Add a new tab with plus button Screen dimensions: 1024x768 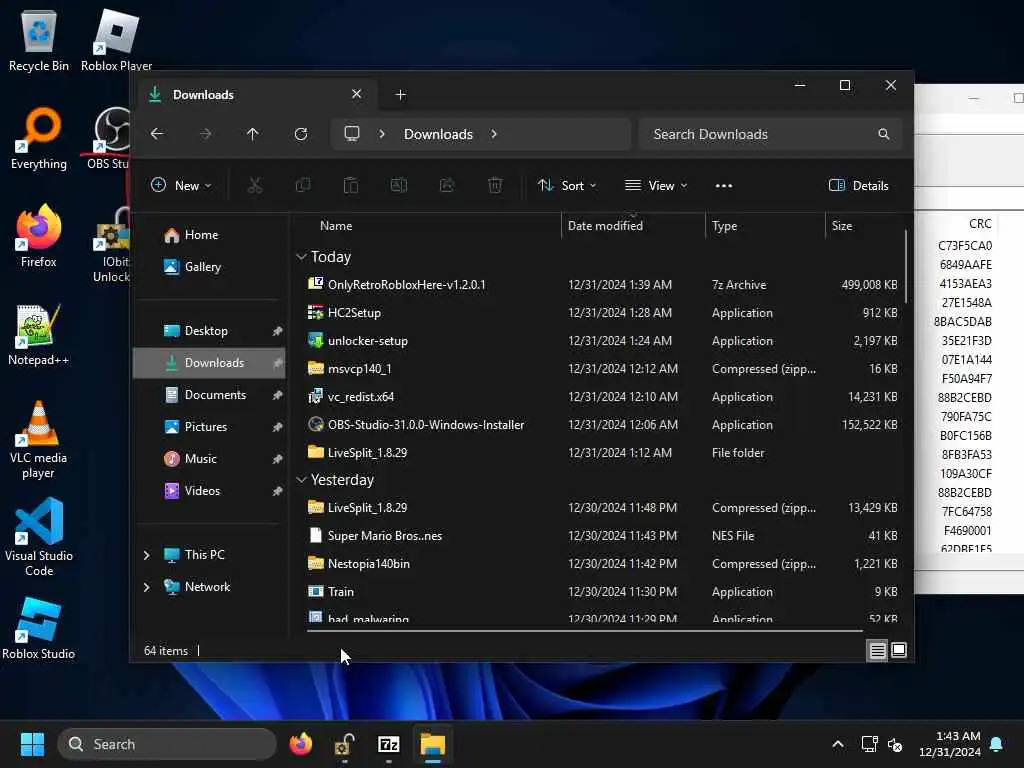(x=400, y=95)
